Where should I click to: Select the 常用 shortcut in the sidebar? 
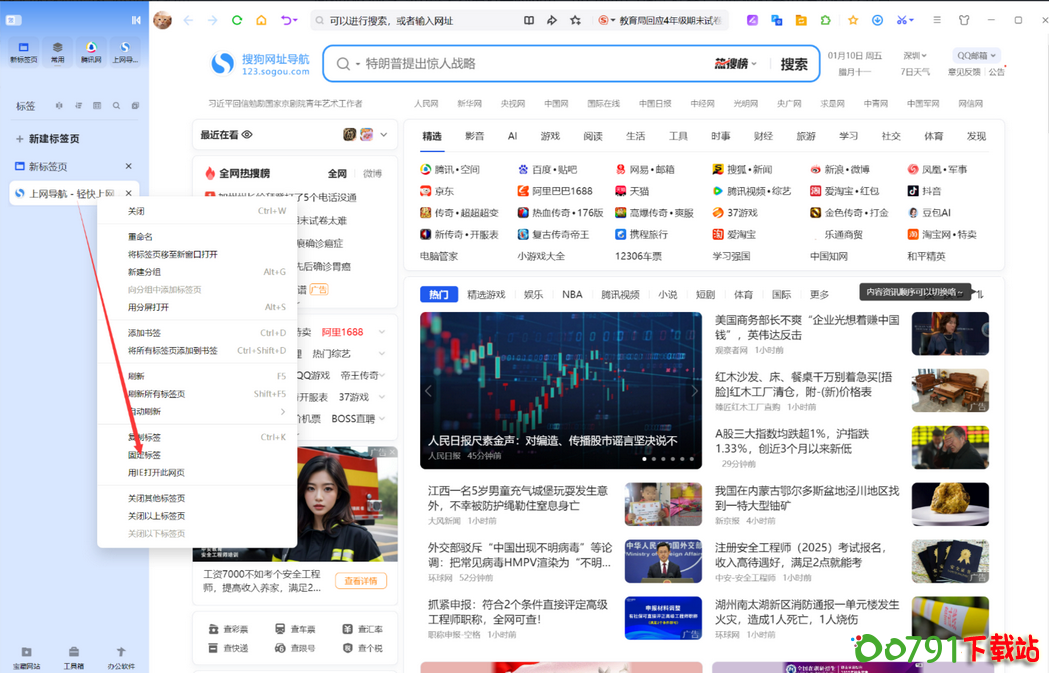pos(57,52)
